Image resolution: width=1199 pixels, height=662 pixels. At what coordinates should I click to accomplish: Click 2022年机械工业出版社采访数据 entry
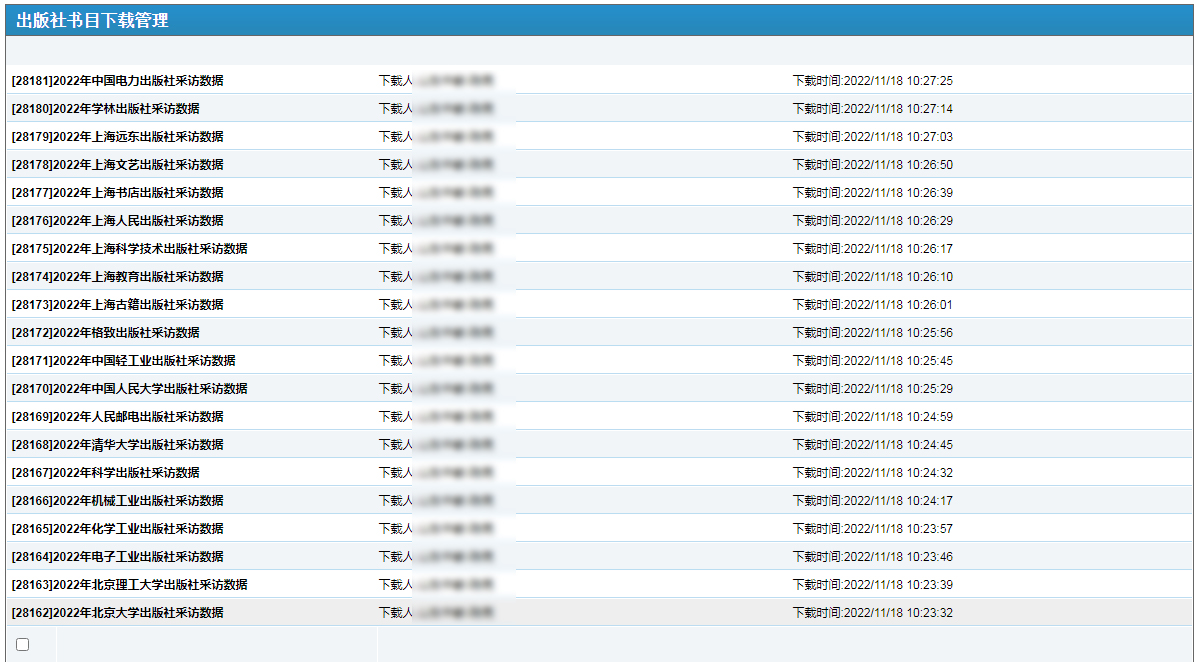[x=117, y=501]
